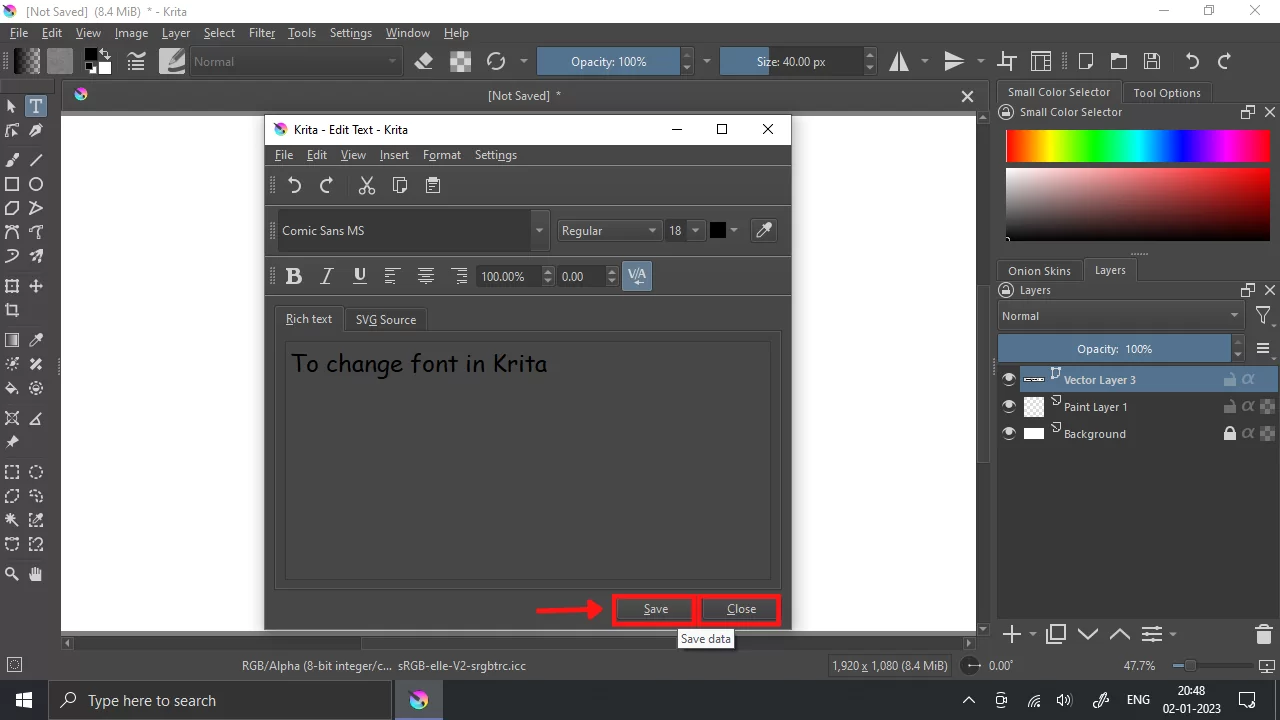Click main toolbar Undo arrow
Screen dimensions: 1280x720
(x=1192, y=61)
